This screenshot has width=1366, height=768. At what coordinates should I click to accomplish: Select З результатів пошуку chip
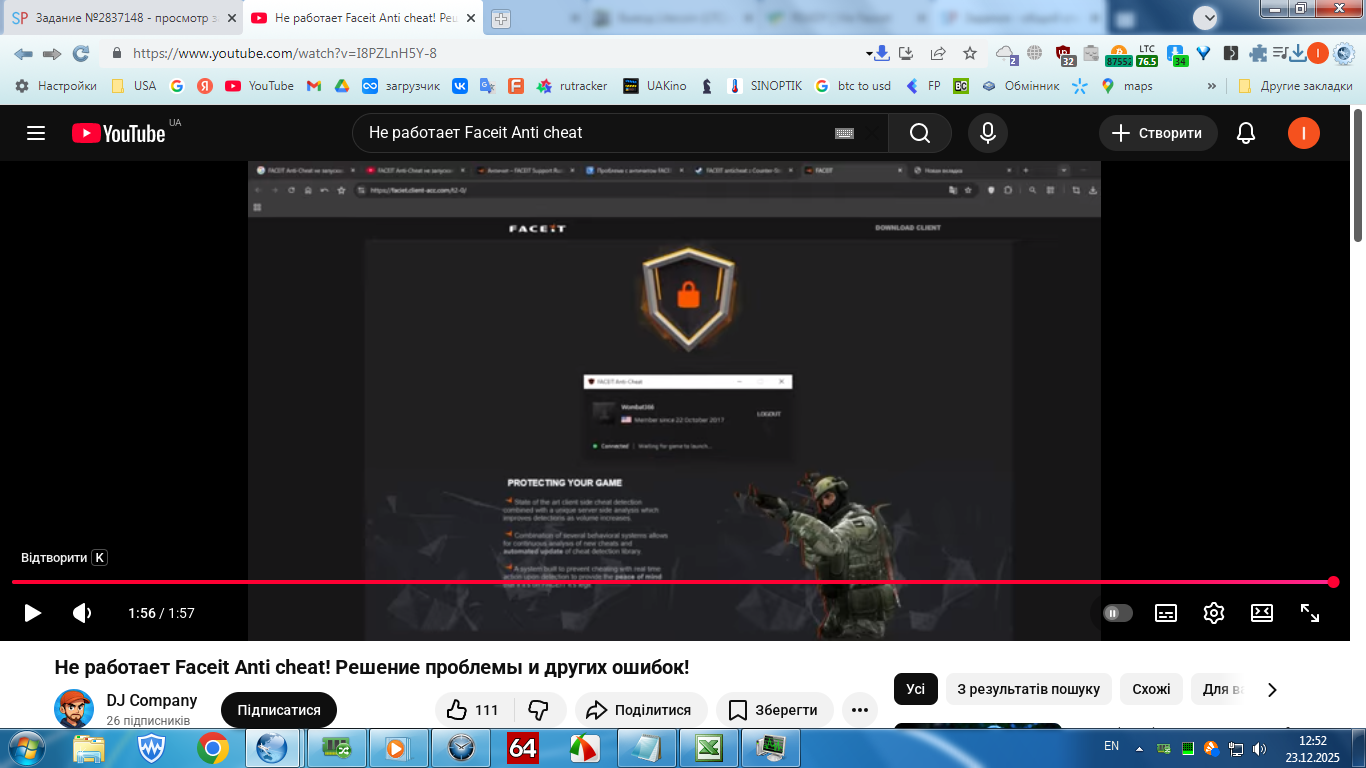[x=1029, y=689]
